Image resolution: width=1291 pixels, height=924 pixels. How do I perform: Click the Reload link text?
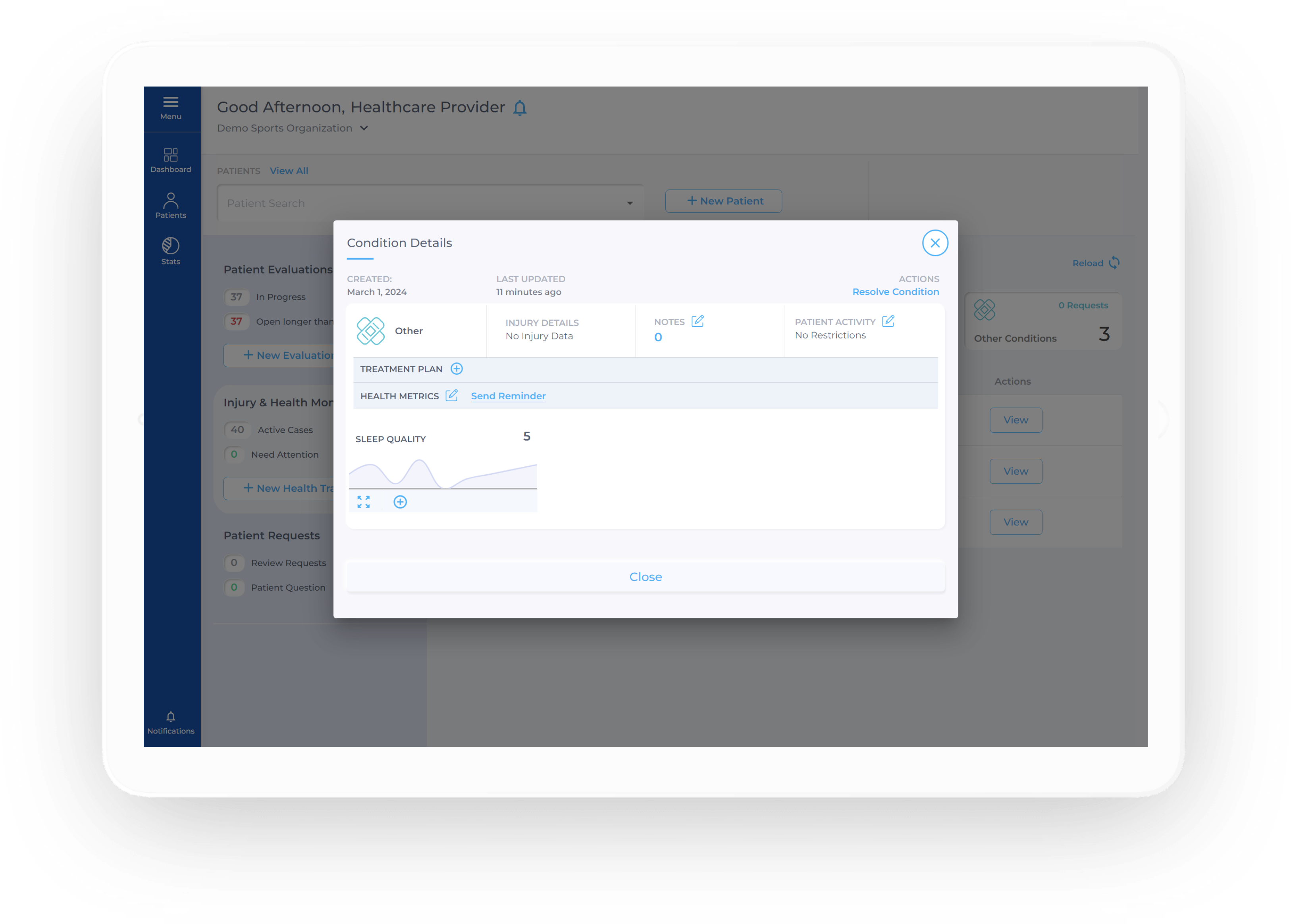point(1087,263)
